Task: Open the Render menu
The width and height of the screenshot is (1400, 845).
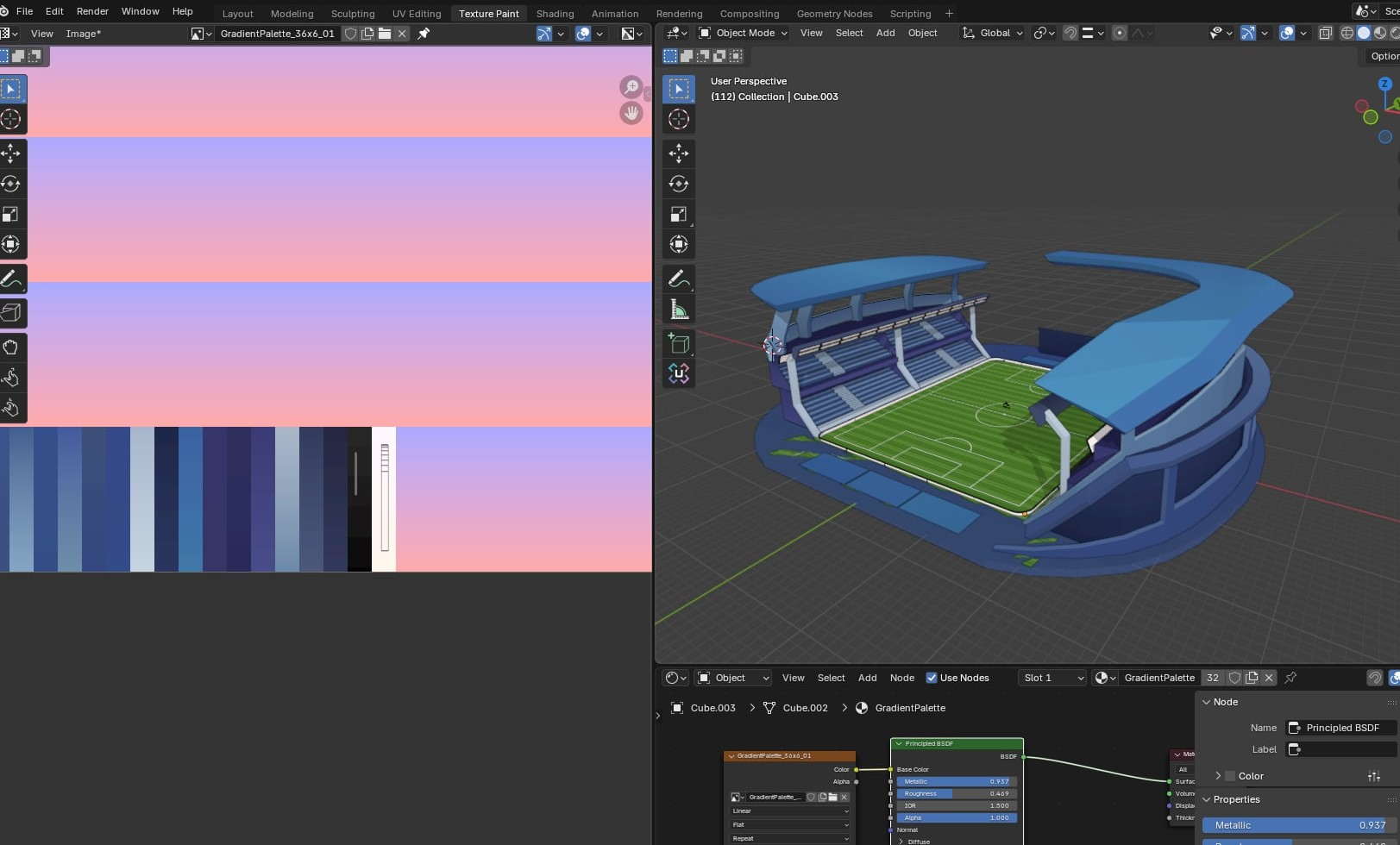Action: click(x=92, y=11)
